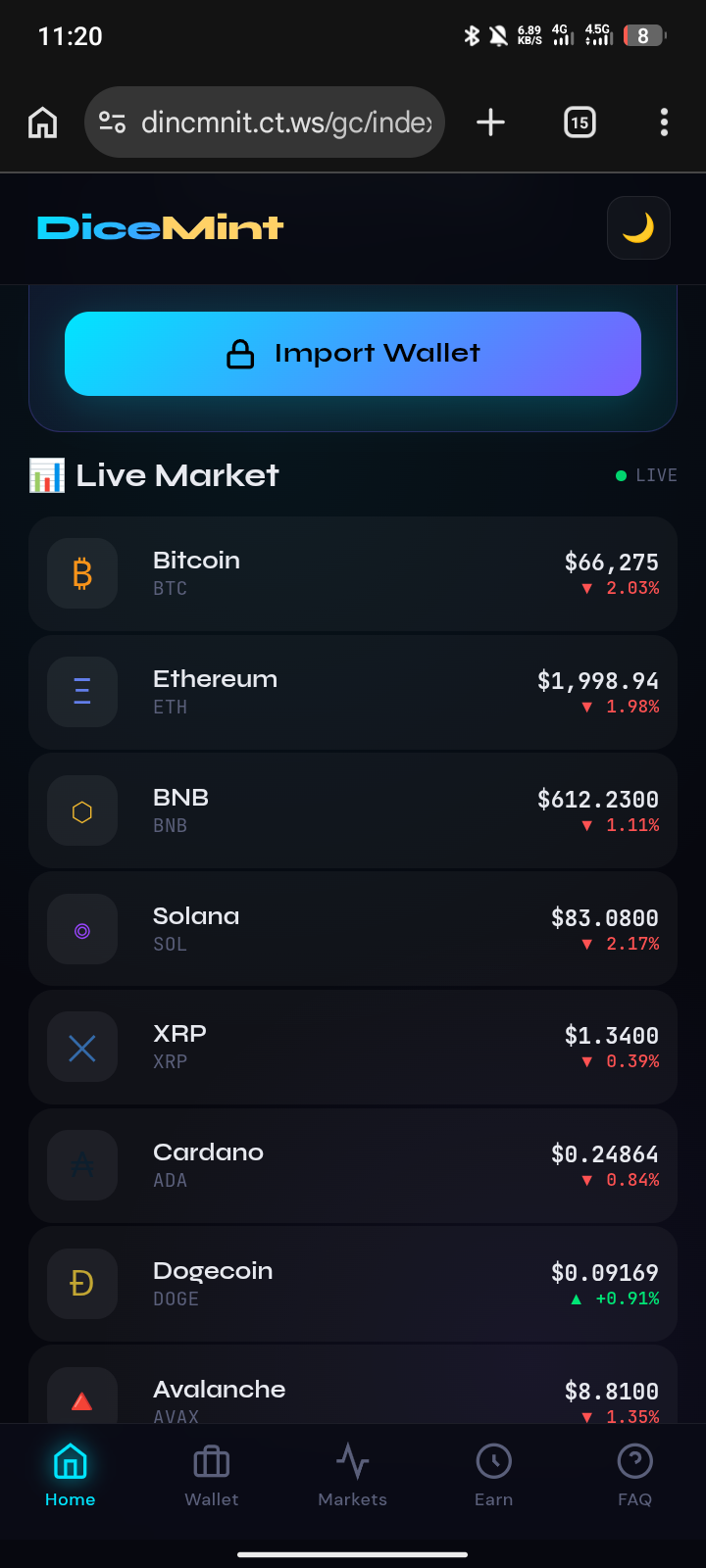Tap the Dogecoin D icon
This screenshot has width=706, height=1568.
[82, 1284]
